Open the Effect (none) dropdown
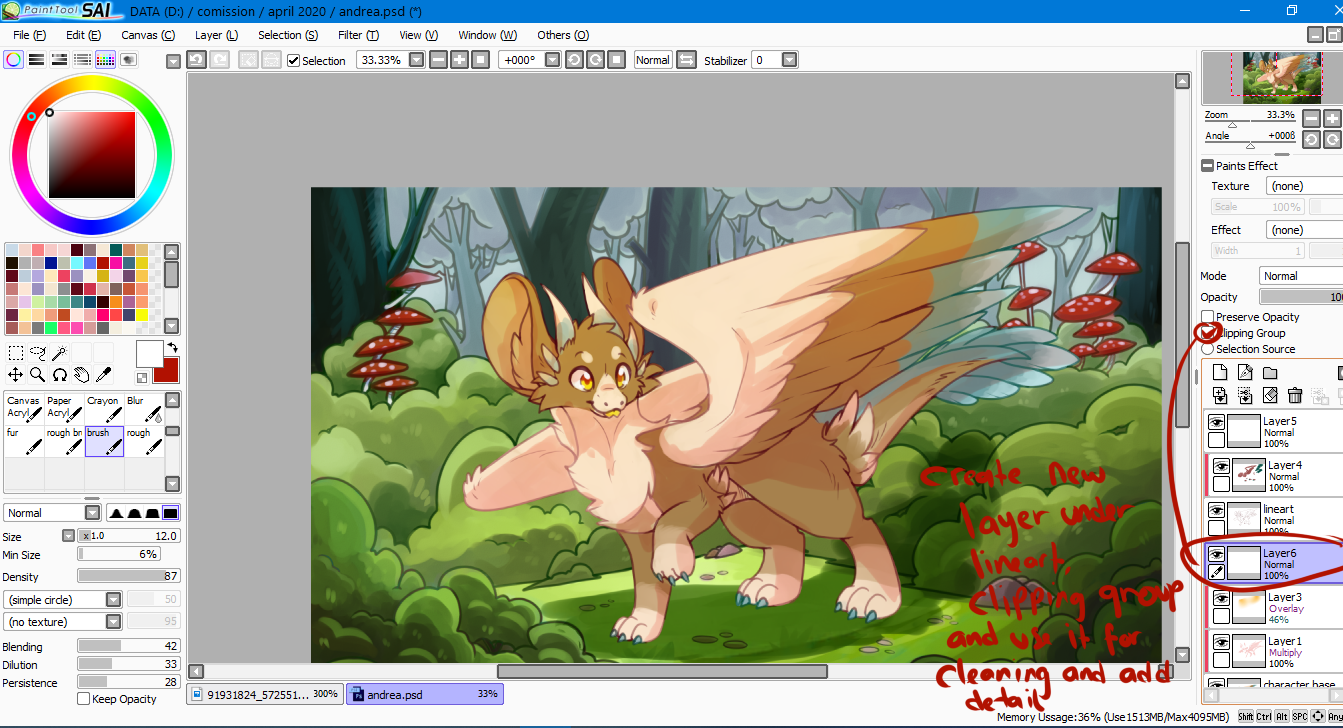1343x728 pixels. pyautogui.click(x=1304, y=230)
